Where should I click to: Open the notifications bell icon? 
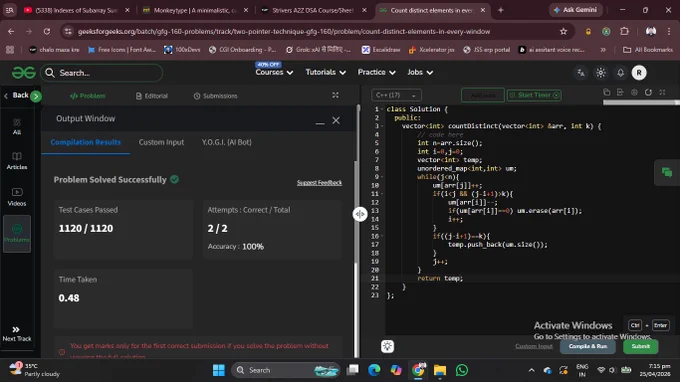621,73
